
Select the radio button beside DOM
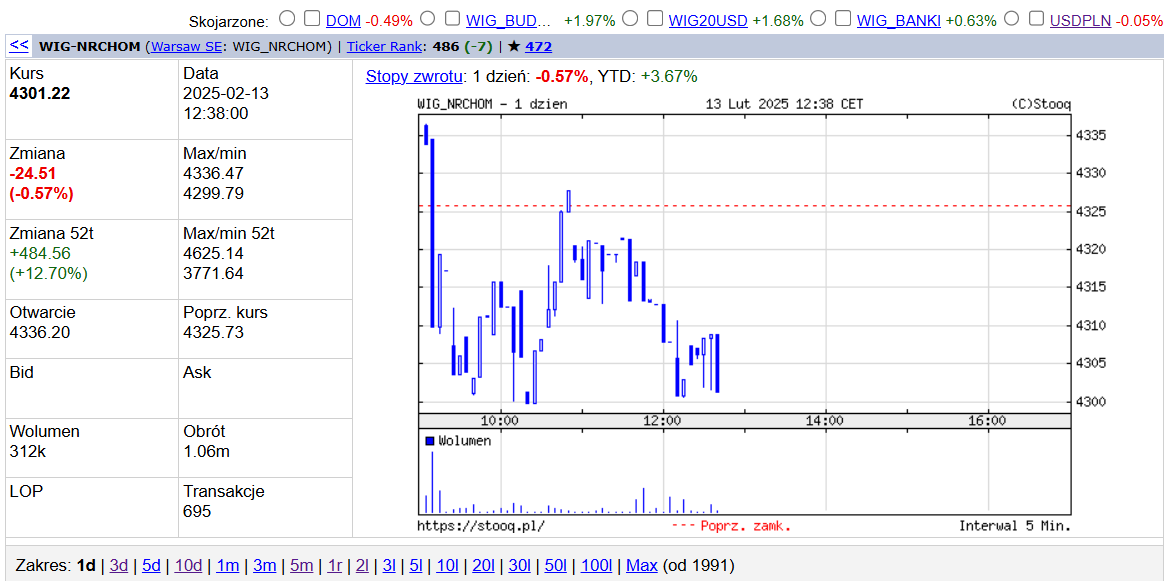click(287, 18)
